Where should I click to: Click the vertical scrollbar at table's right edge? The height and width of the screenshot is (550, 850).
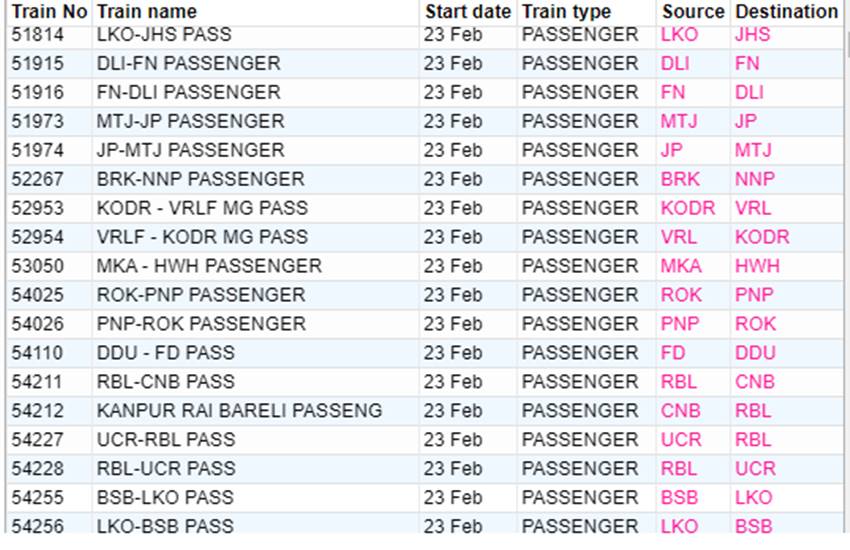tap(847, 271)
